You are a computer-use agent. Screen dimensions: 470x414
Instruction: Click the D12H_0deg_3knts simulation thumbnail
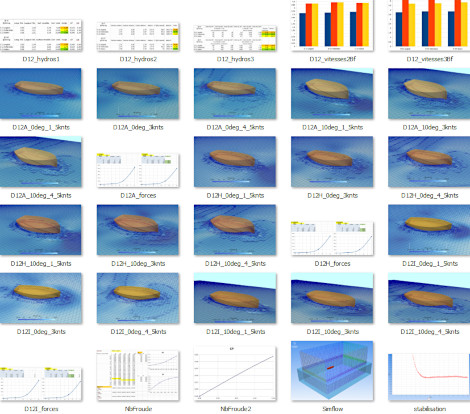click(x=332, y=162)
